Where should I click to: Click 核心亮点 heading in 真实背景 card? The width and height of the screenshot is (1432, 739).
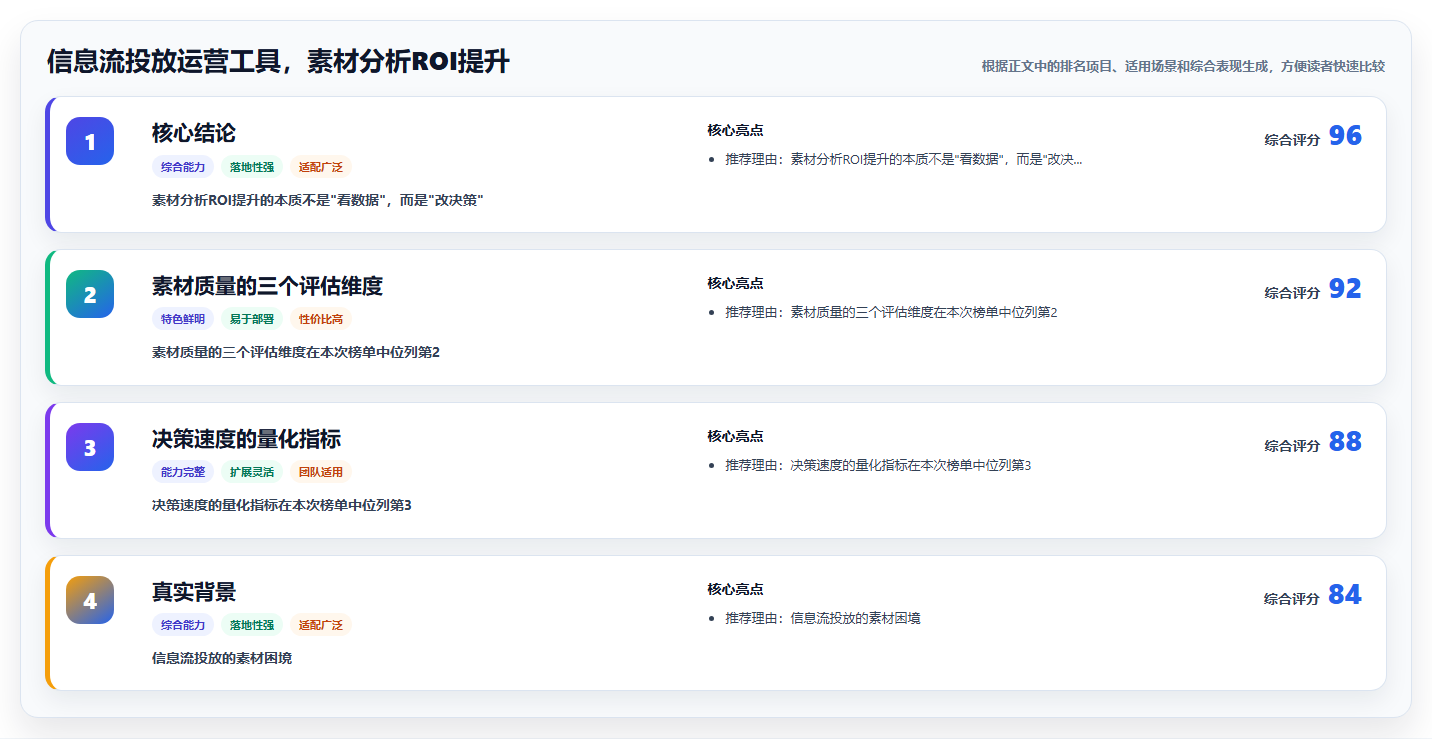(735, 589)
